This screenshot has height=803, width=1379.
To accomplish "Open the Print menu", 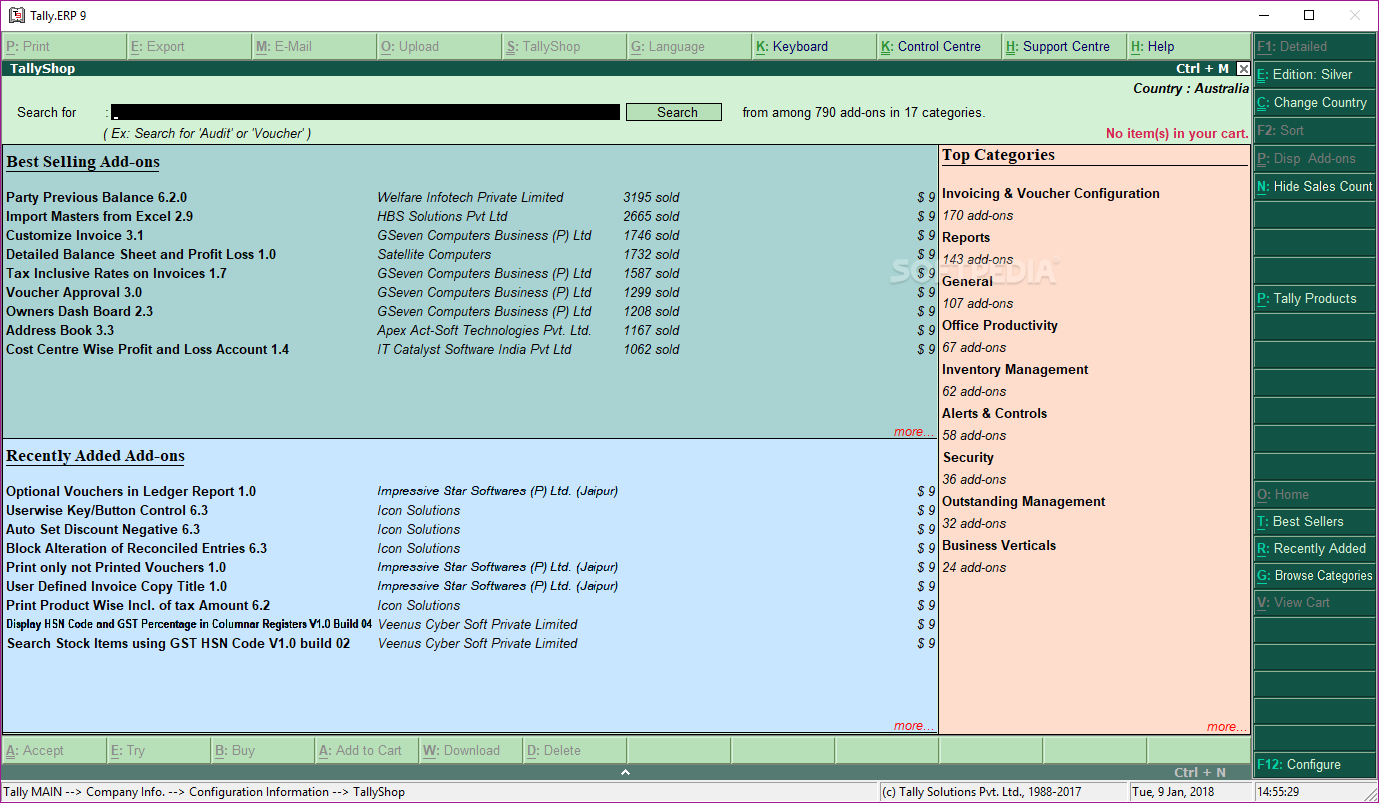I will (x=65, y=46).
